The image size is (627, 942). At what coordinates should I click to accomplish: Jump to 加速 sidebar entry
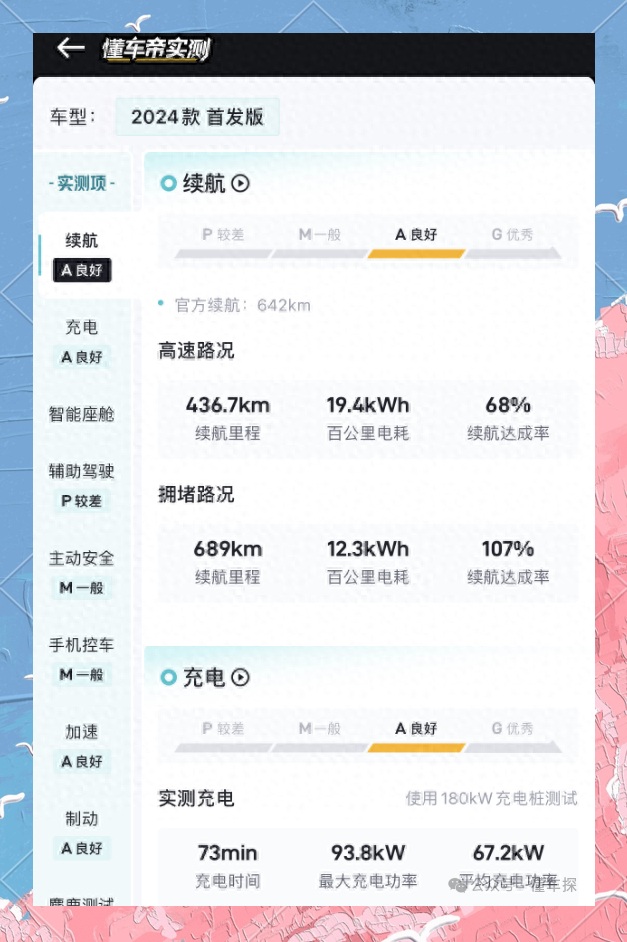click(x=82, y=746)
